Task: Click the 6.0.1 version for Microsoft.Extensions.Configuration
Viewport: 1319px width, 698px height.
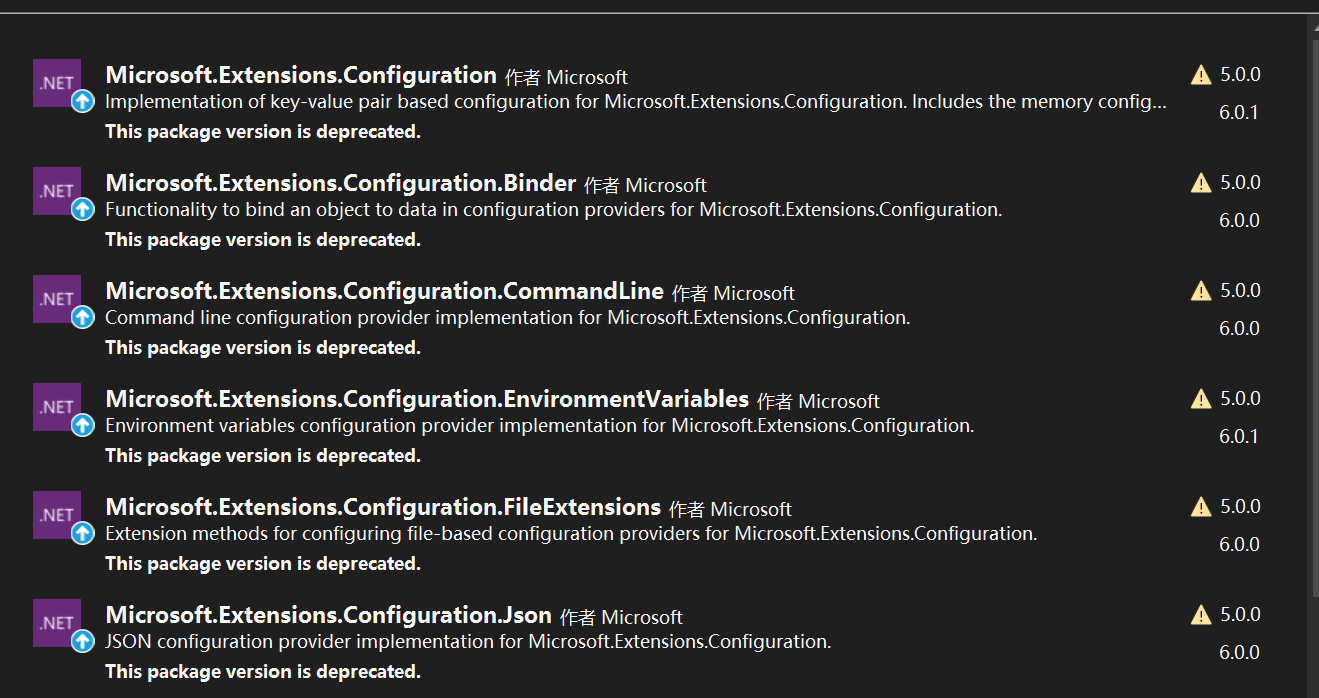Action: [x=1238, y=112]
